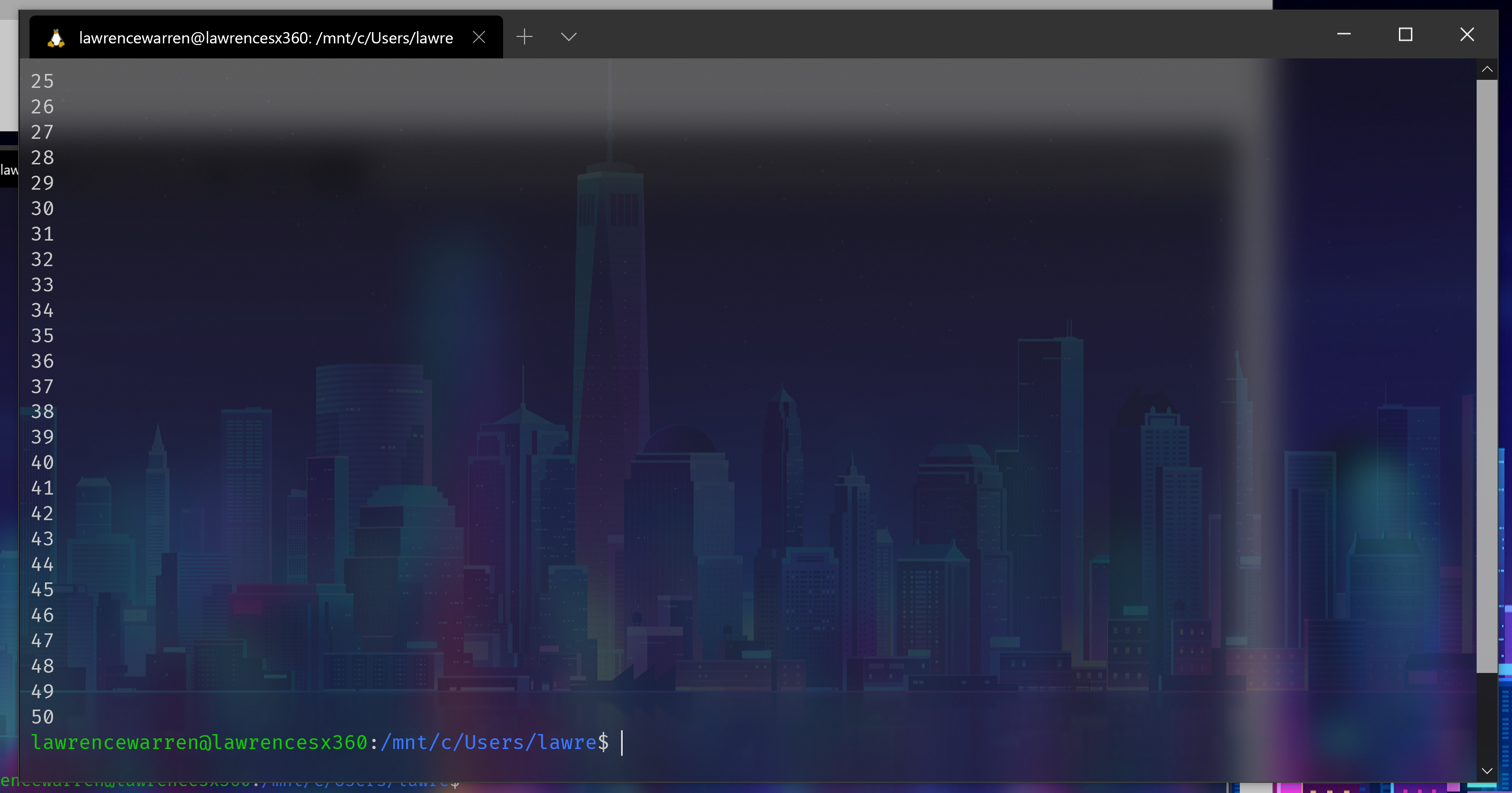Click blue /mnt/c/Users/lawre path in prompt
The height and width of the screenshot is (793, 1512).
point(488,743)
